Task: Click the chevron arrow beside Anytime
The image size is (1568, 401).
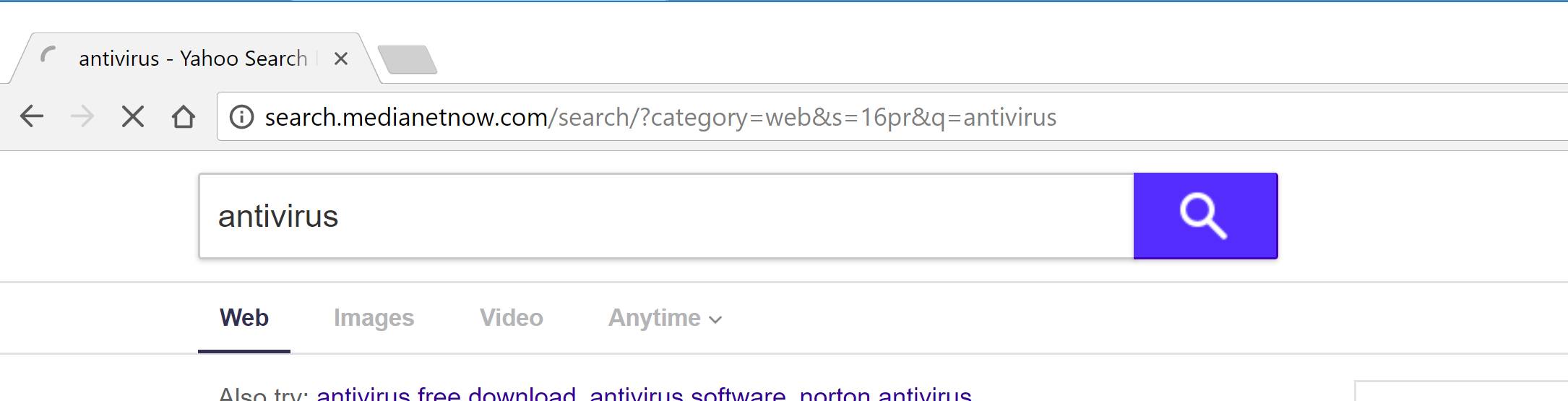Action: click(715, 319)
